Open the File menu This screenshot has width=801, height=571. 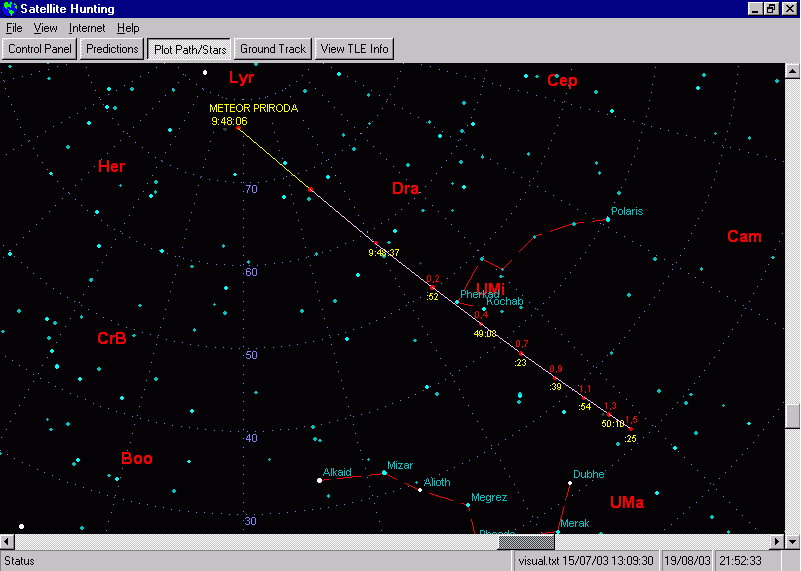[x=14, y=28]
